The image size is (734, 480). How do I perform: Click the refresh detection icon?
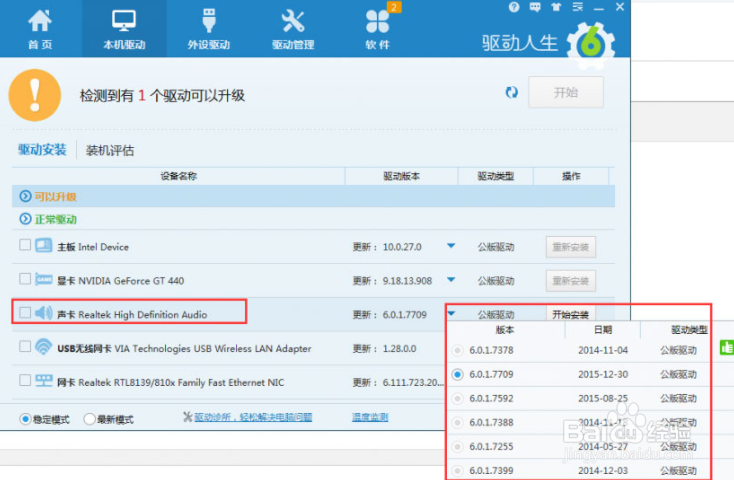[512, 92]
